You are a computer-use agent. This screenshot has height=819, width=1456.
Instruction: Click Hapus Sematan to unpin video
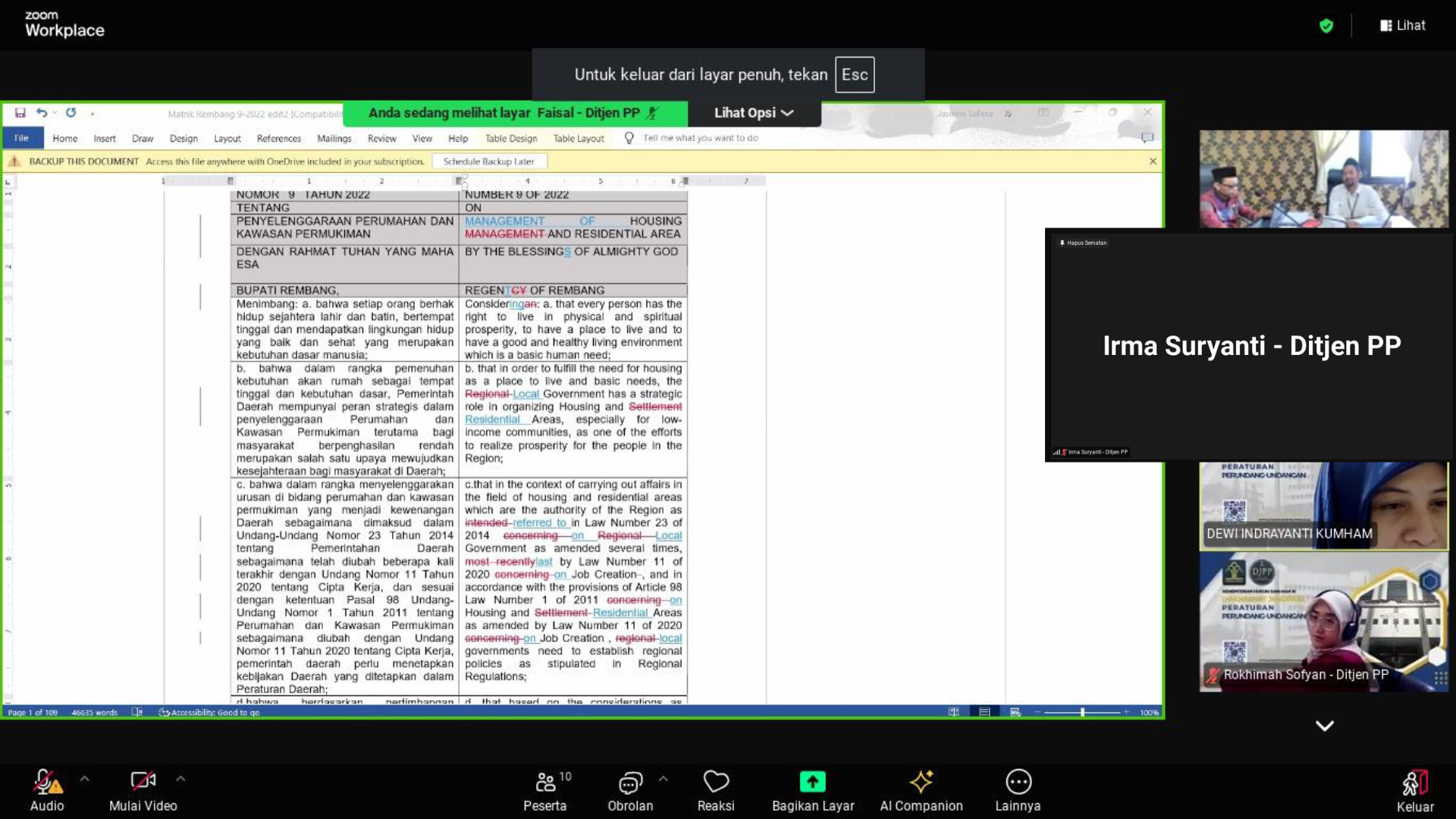[x=1083, y=243]
